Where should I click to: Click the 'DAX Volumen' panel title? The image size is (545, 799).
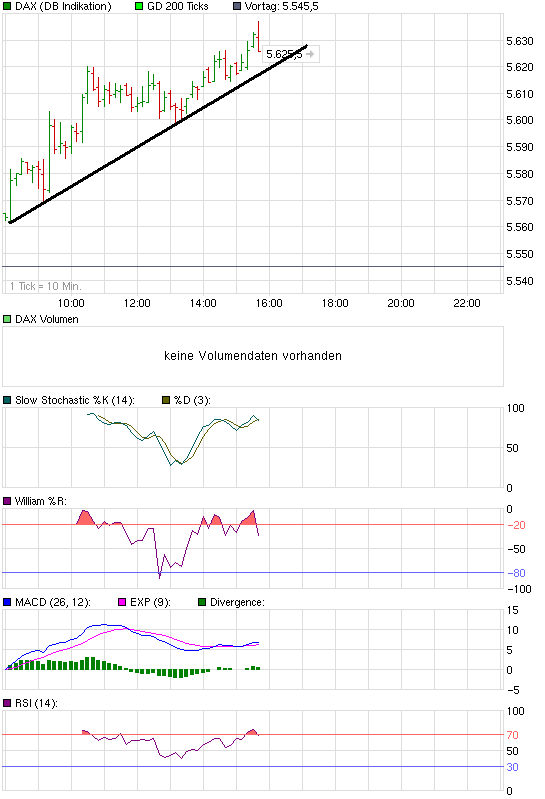click(x=47, y=319)
